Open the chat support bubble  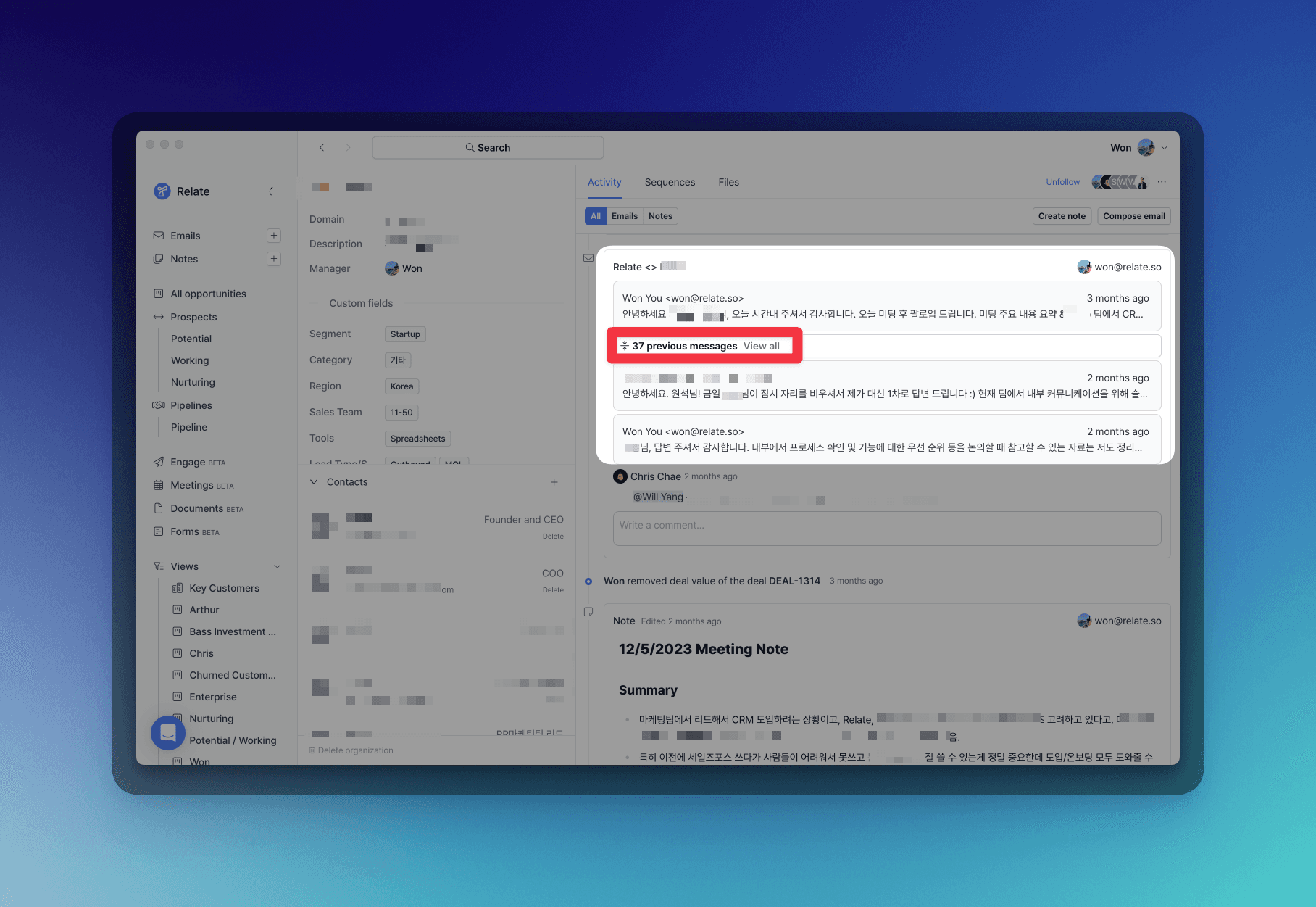(x=168, y=733)
